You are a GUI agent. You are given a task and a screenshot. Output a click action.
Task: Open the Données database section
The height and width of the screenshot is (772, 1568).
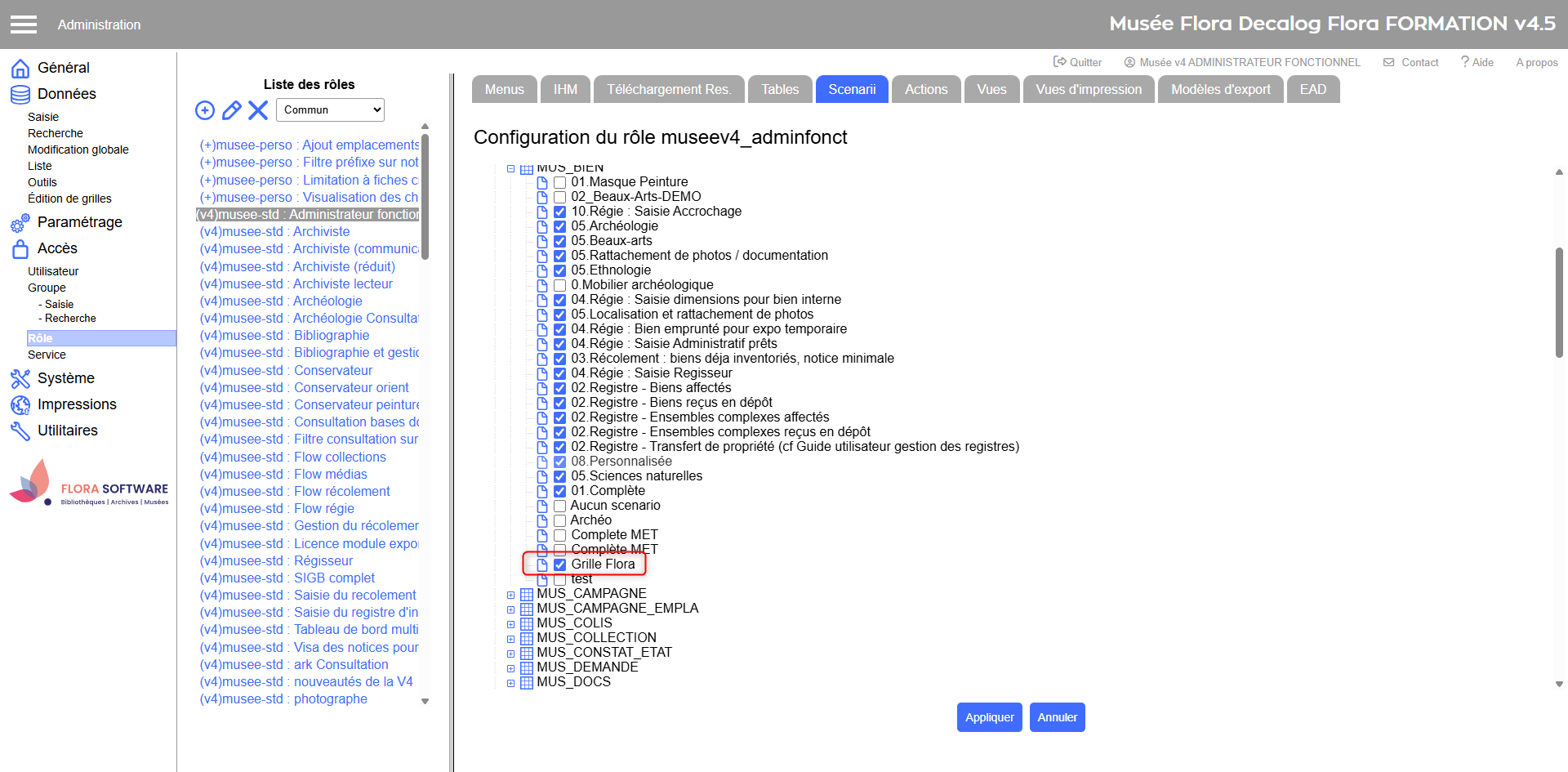[20, 95]
